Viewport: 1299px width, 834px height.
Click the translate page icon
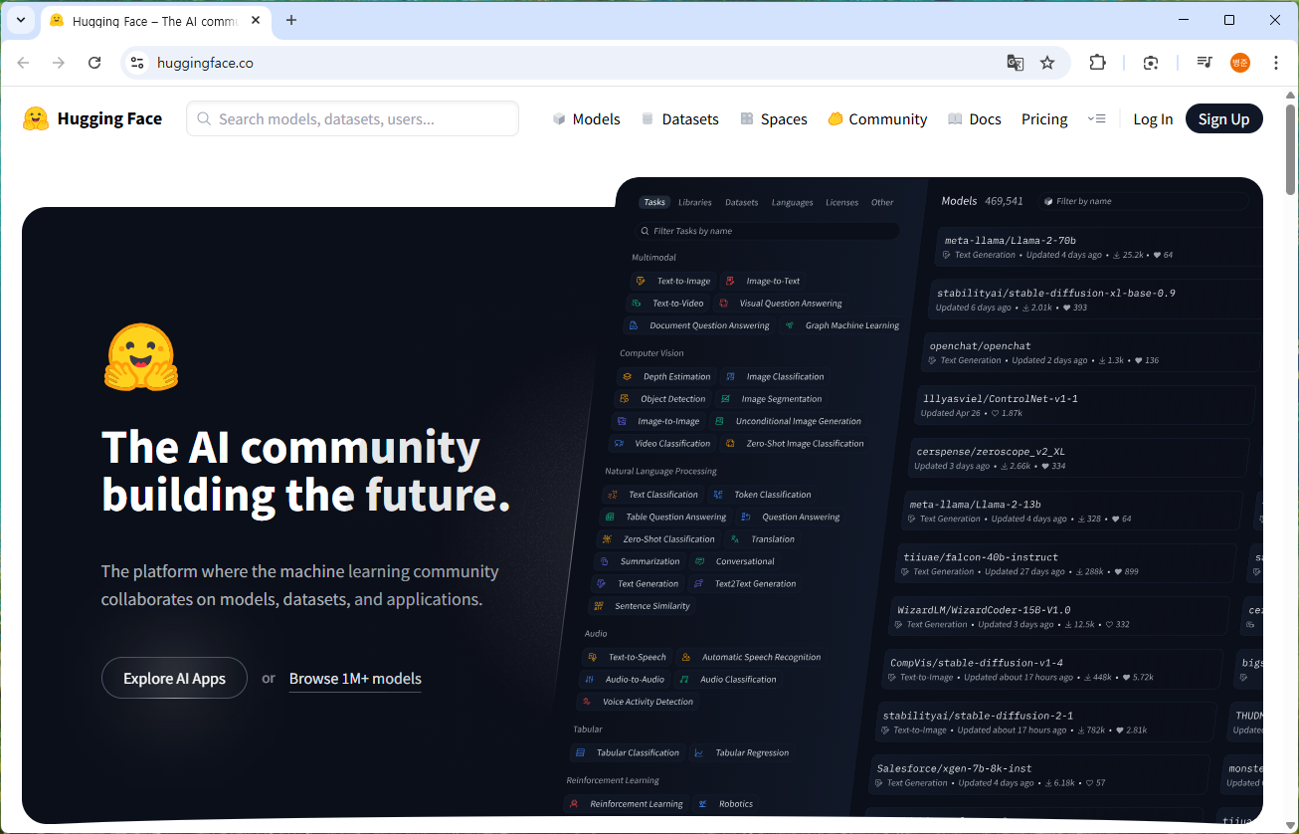(1015, 63)
